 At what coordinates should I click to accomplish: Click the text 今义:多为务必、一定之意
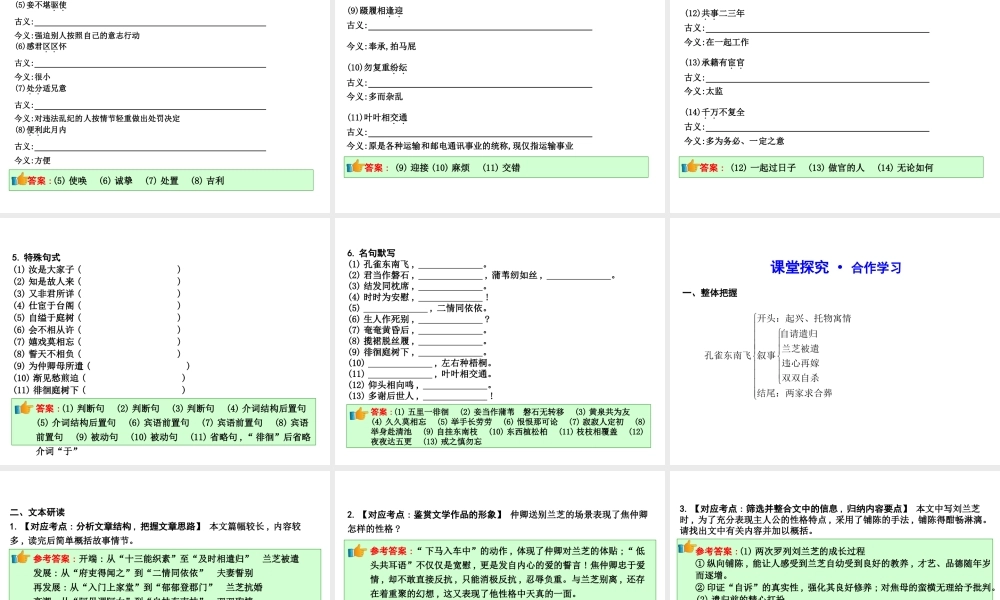735,141
